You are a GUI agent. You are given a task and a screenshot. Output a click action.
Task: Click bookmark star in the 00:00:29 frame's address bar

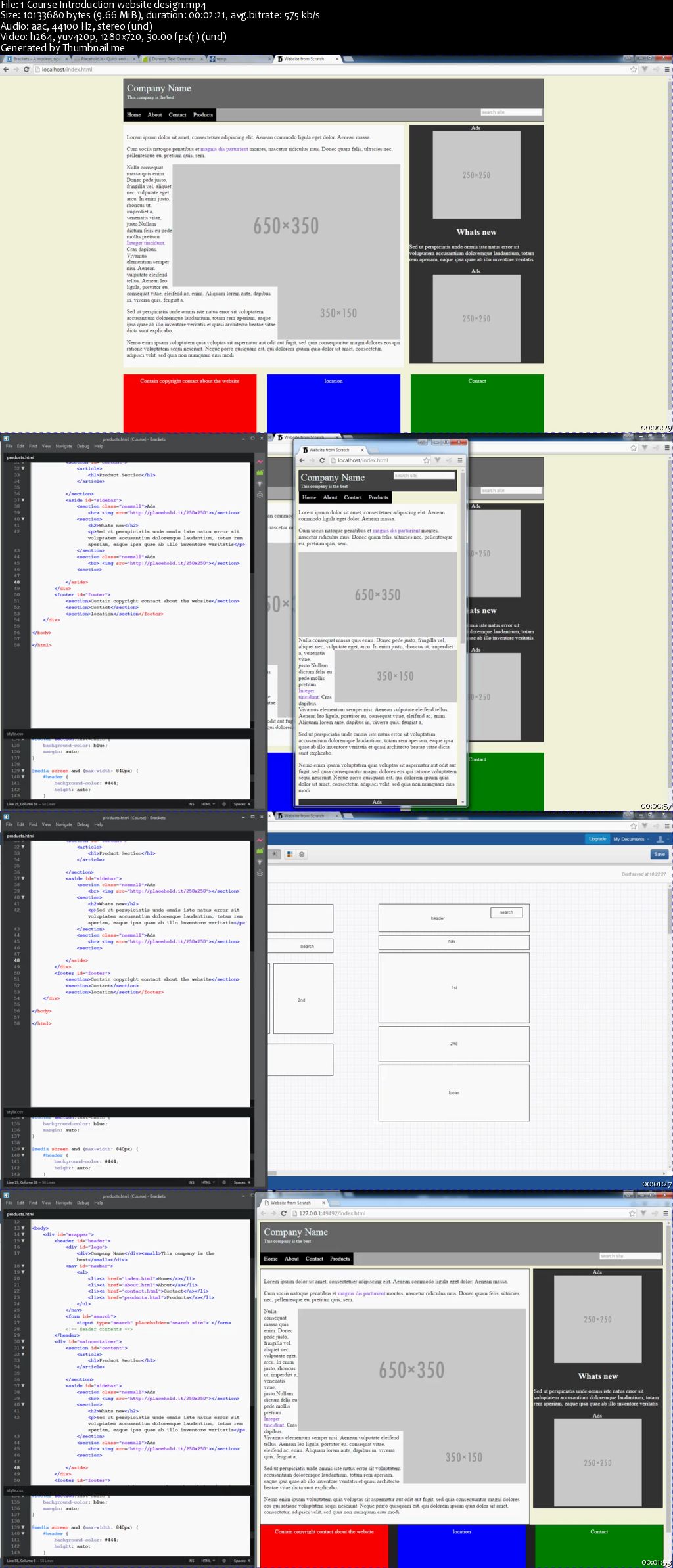(x=634, y=69)
